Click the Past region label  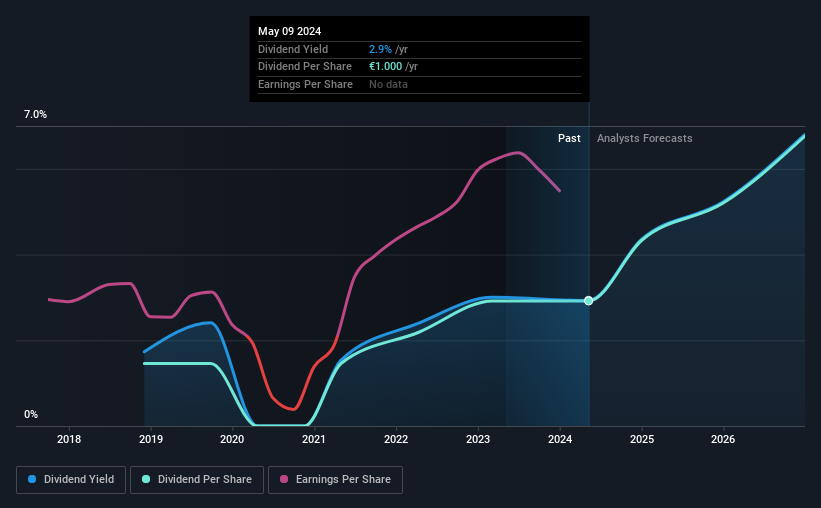[x=569, y=138]
